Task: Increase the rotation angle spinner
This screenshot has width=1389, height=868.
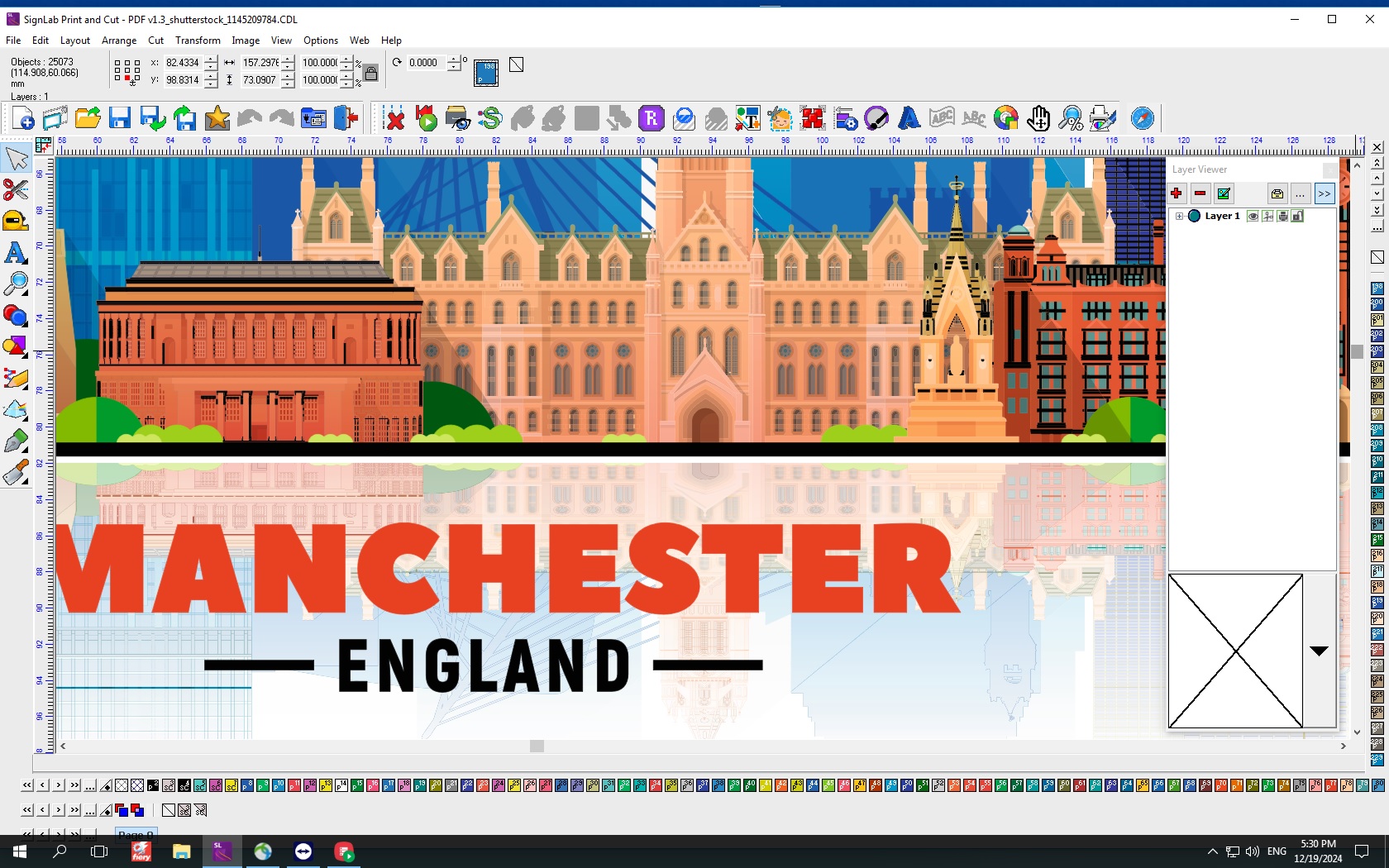Action: coord(454,59)
